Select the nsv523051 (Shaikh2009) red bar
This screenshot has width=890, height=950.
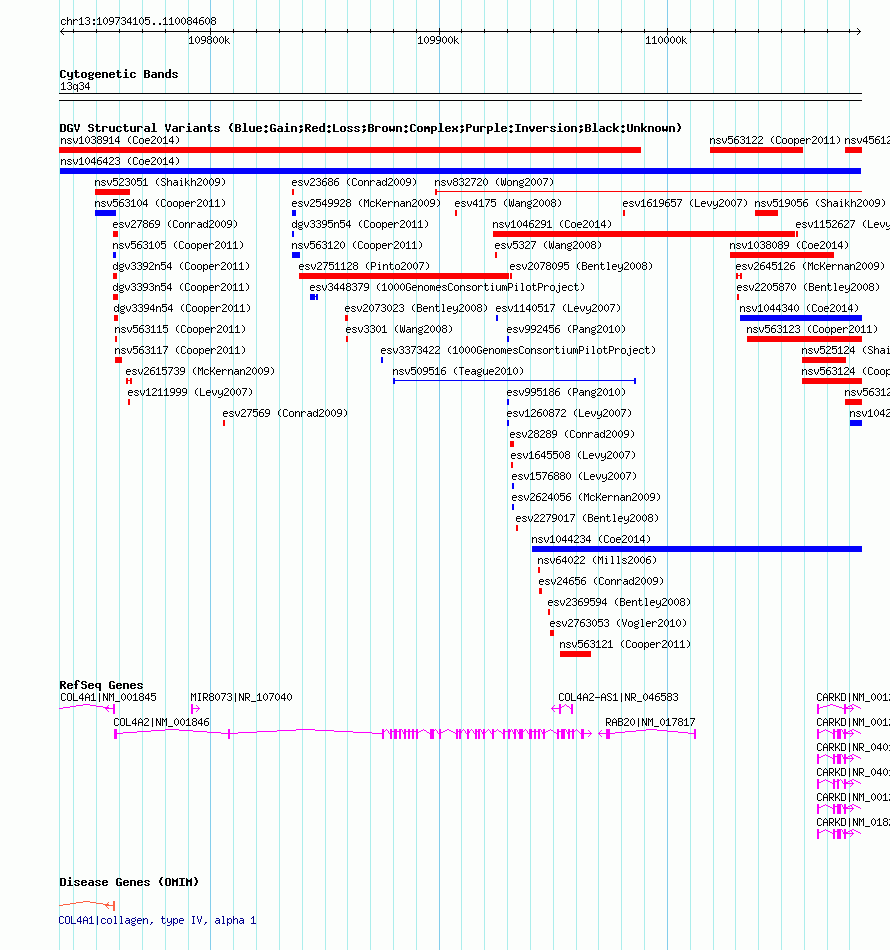(112, 192)
